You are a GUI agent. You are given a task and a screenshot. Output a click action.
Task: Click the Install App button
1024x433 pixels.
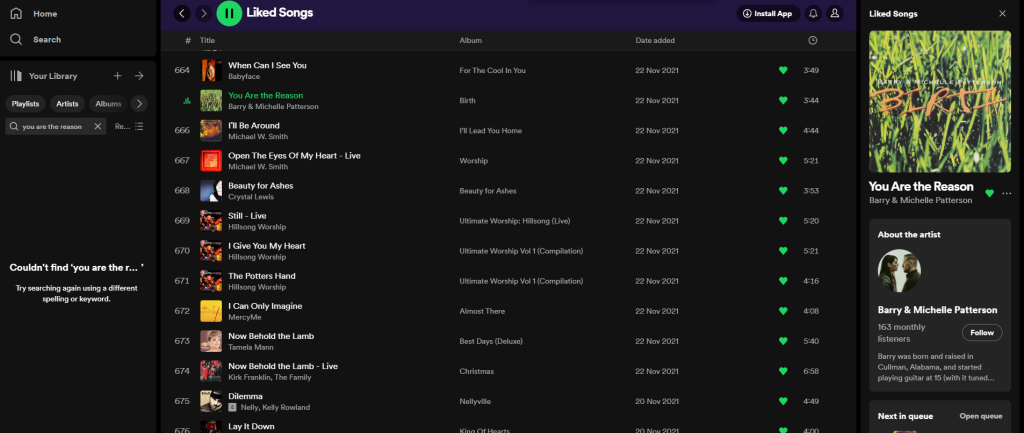click(x=767, y=13)
